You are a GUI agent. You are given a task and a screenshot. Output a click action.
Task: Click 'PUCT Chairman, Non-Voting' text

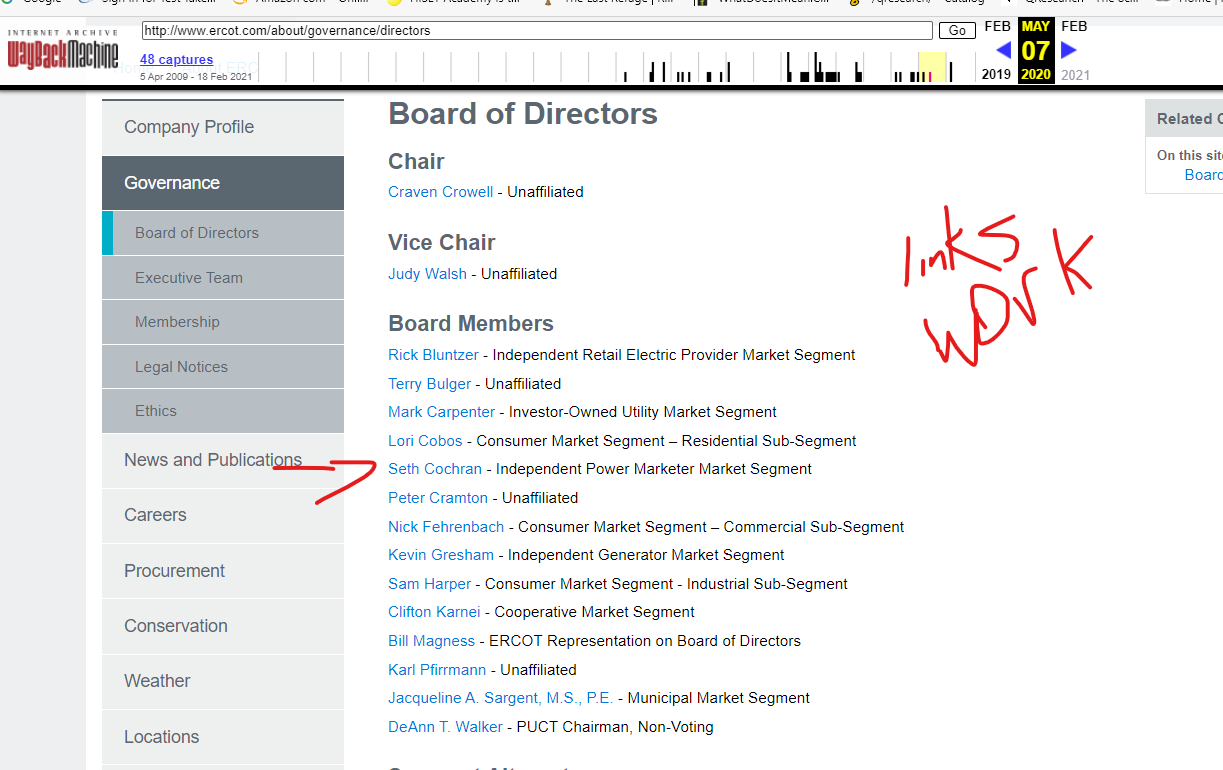pyautogui.click(x=615, y=727)
